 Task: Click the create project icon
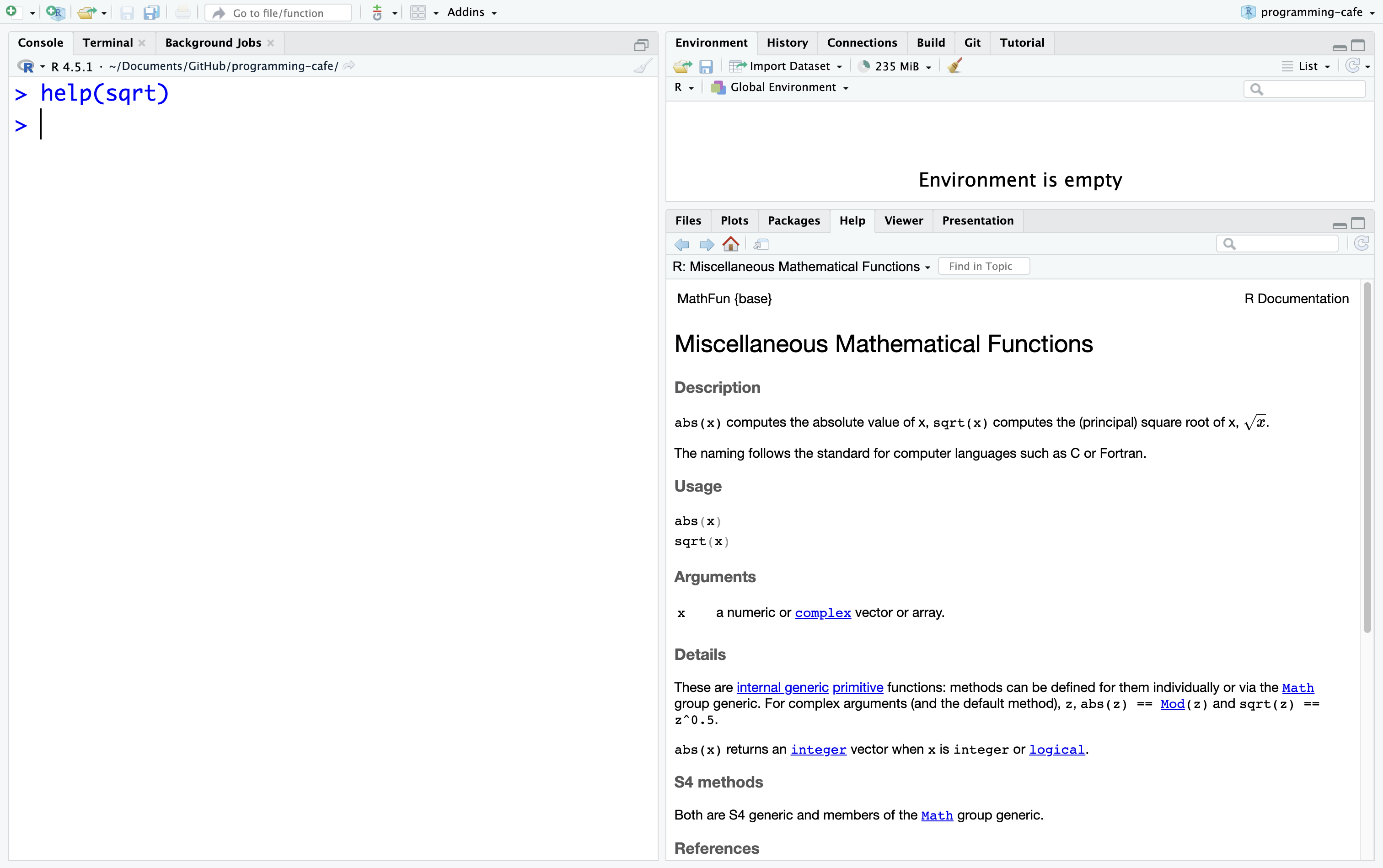55,13
